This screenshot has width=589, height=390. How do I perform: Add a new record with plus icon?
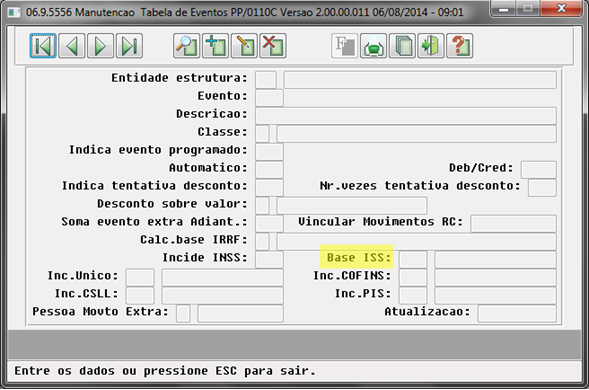[x=216, y=46]
